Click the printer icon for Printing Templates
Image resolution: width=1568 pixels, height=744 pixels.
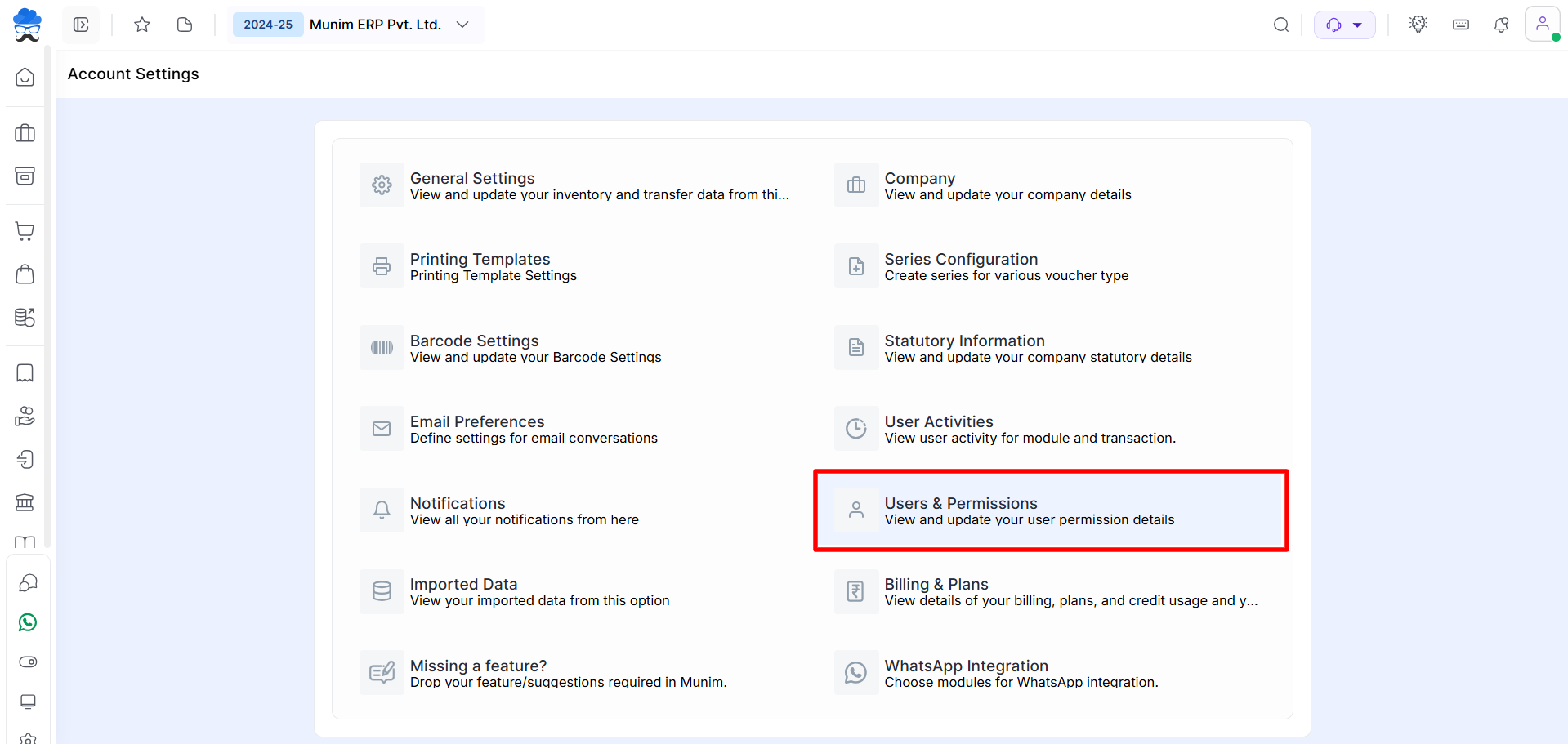(x=382, y=266)
